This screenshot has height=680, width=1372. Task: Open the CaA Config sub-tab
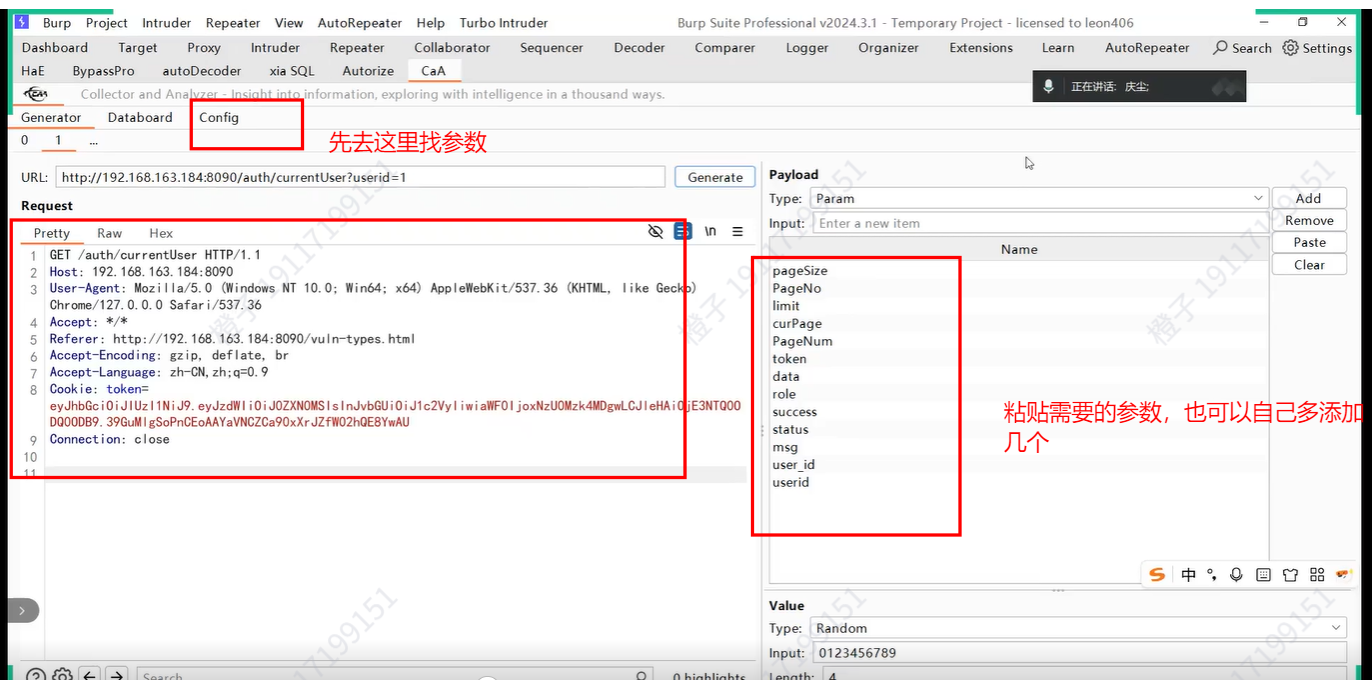click(x=219, y=117)
